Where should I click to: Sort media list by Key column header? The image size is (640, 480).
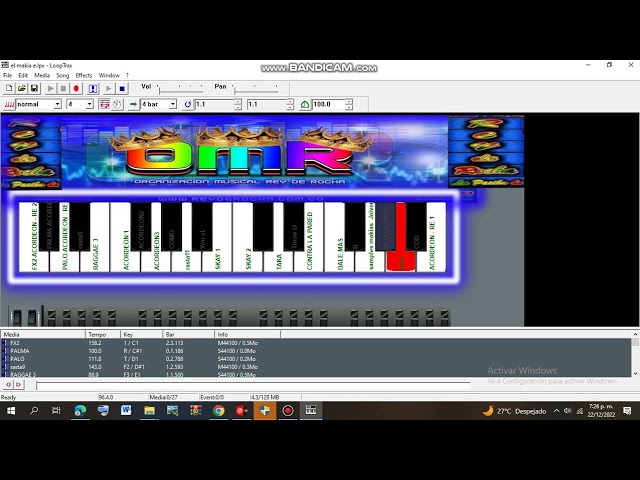pos(141,334)
